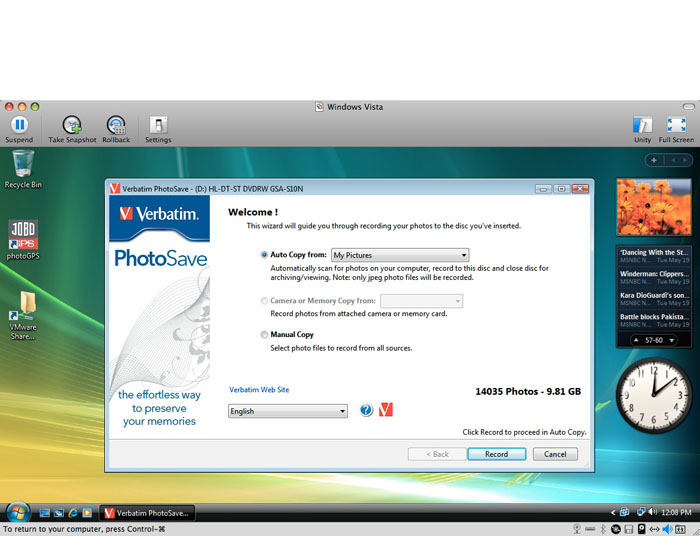Open the My Pictures source dropdown

point(400,255)
